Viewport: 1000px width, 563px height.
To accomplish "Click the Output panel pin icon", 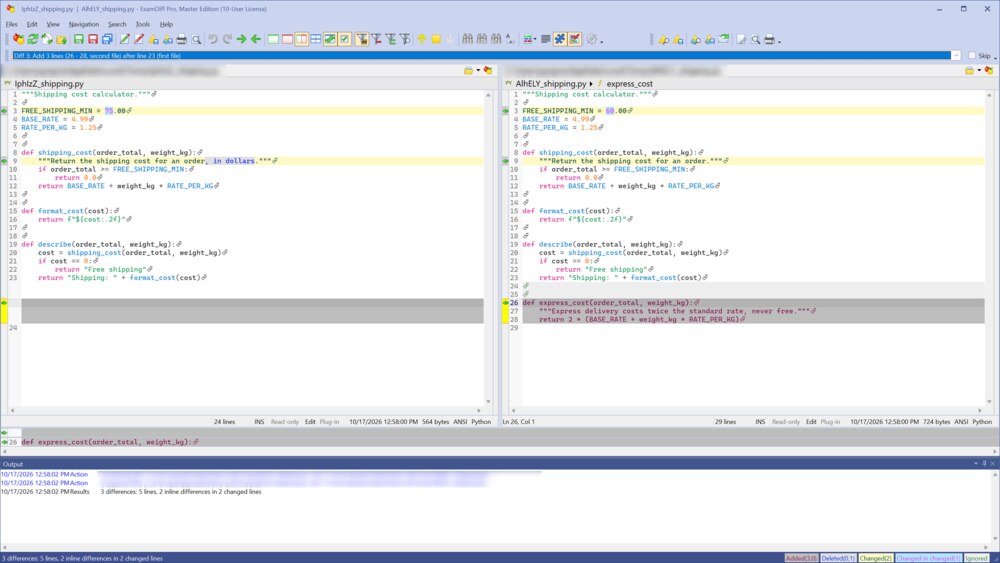I will pos(984,464).
